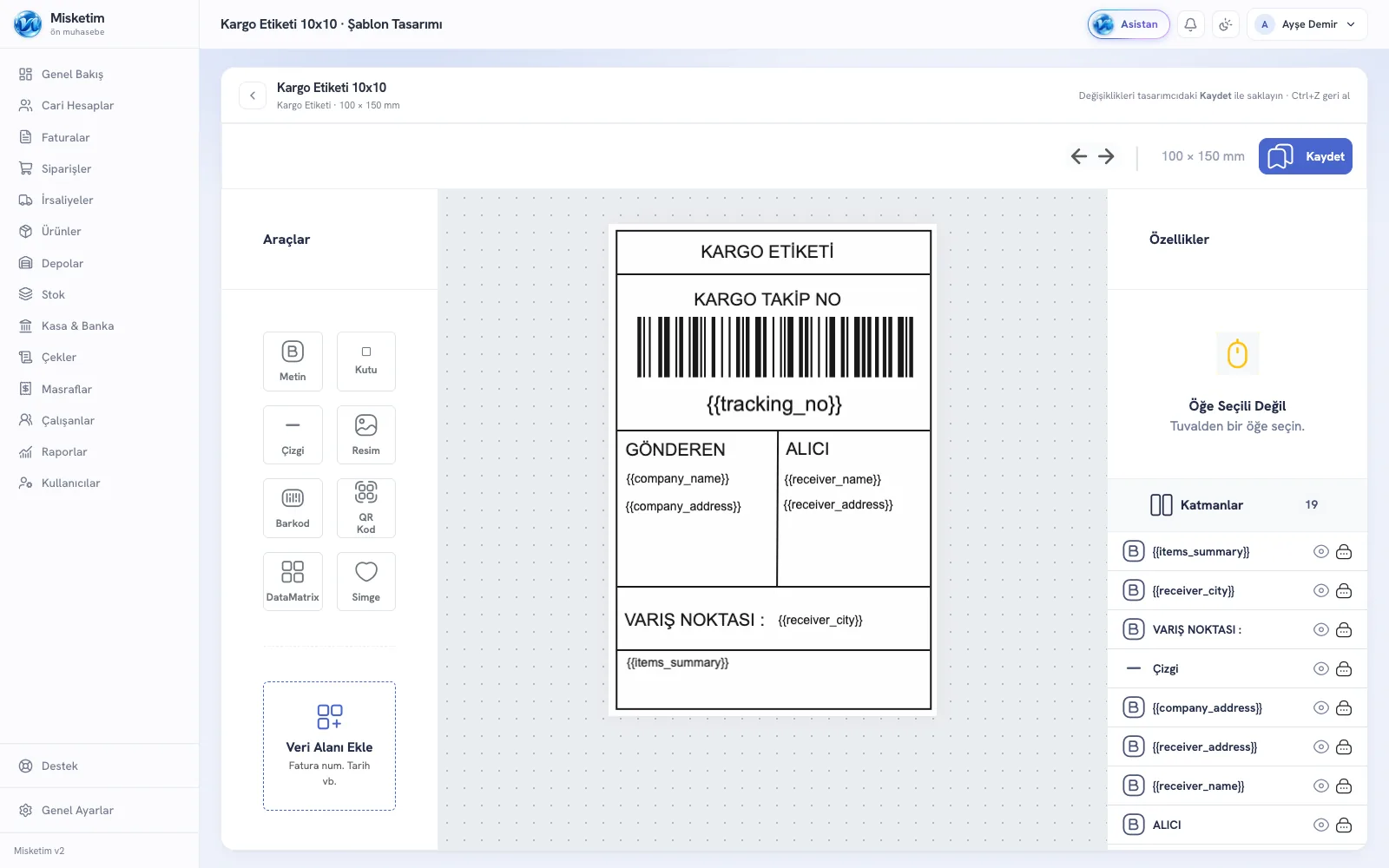Select the Çizgi line tool

point(293,435)
